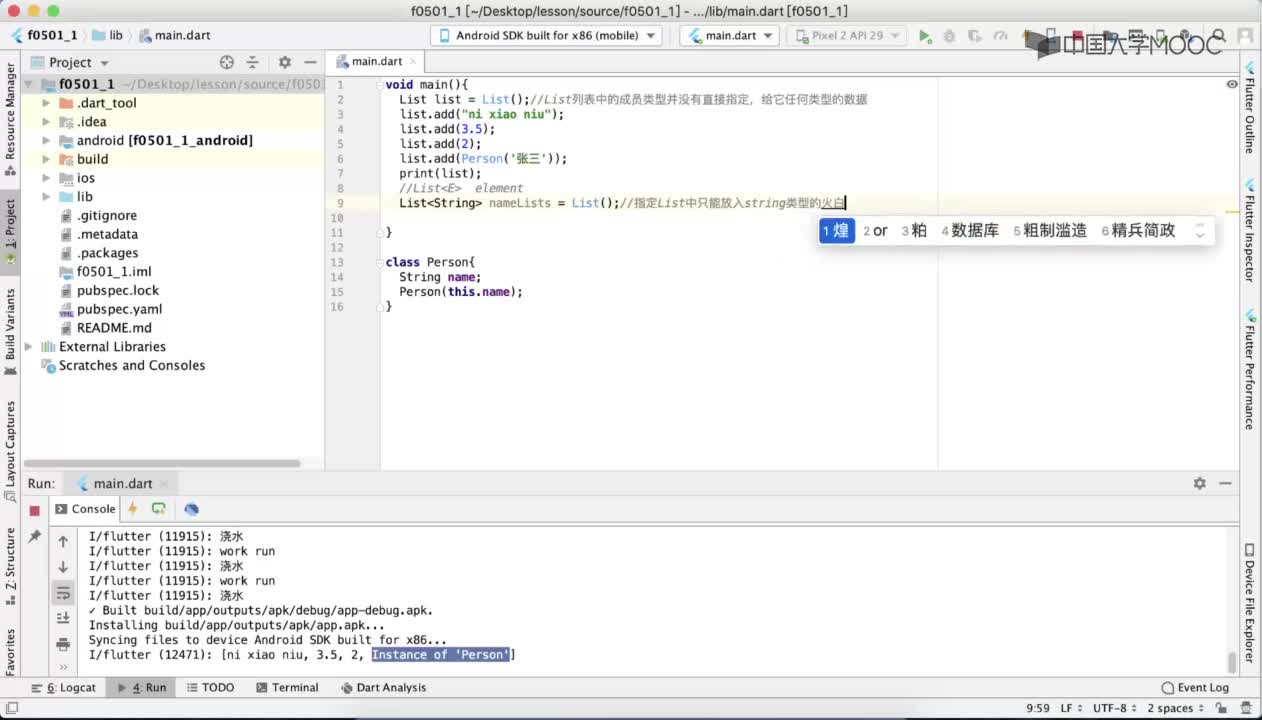Toggle the Build Variants side panel
Image resolution: width=1262 pixels, height=720 pixels.
pyautogui.click(x=11, y=332)
